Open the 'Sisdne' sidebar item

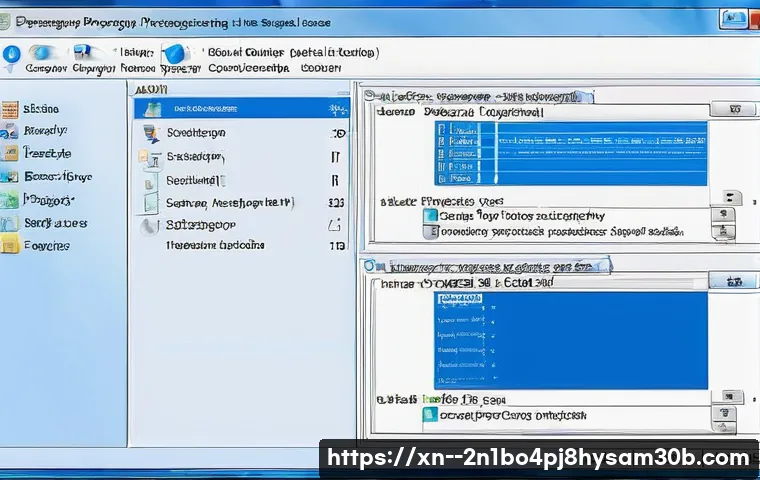coord(41,109)
